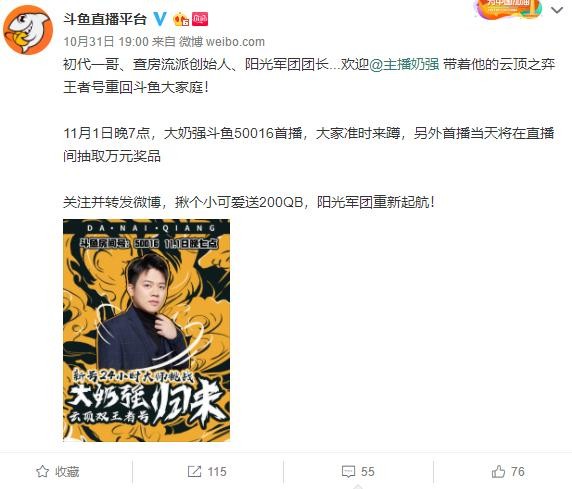Enlarge the 大奶强归来 poster image
Screen dimensions: 572x489
click(x=147, y=330)
